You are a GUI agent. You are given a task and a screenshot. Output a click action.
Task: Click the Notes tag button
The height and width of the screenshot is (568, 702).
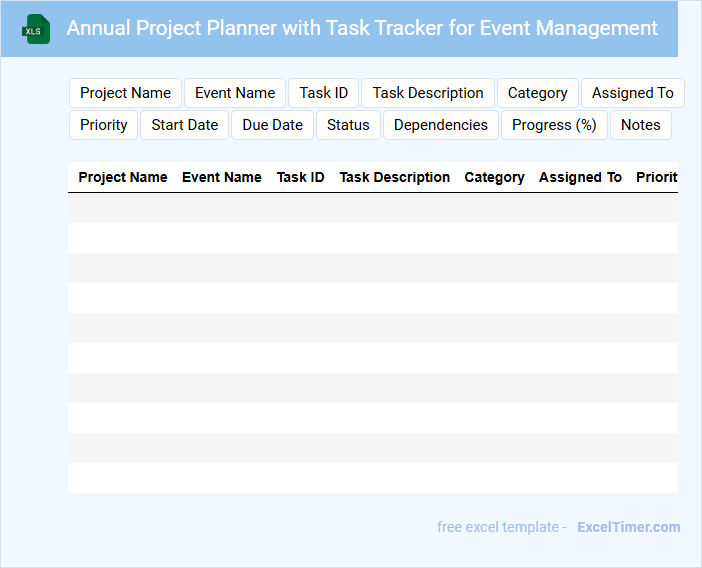point(640,125)
